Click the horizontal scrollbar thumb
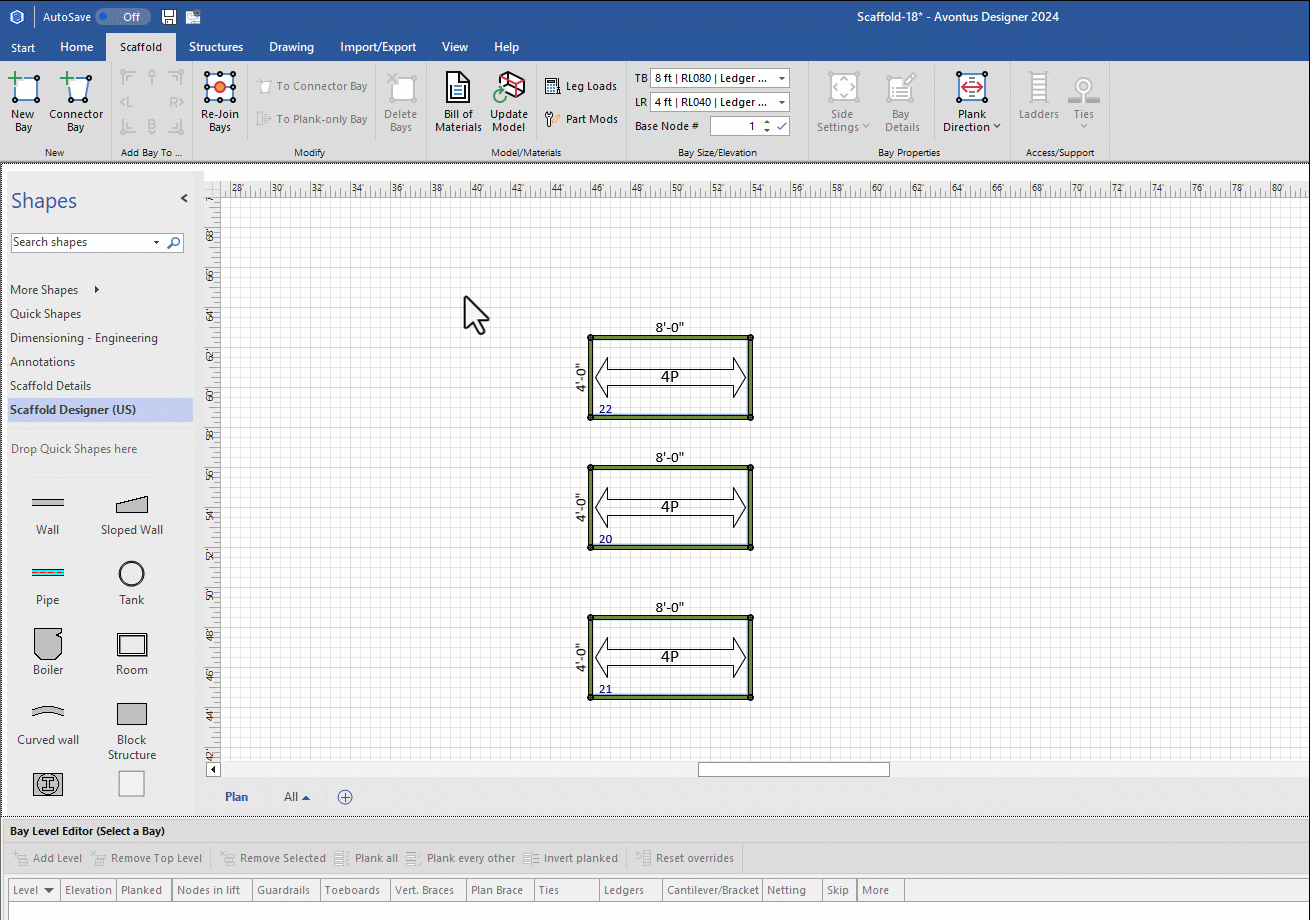1310x920 pixels. [x=793, y=769]
